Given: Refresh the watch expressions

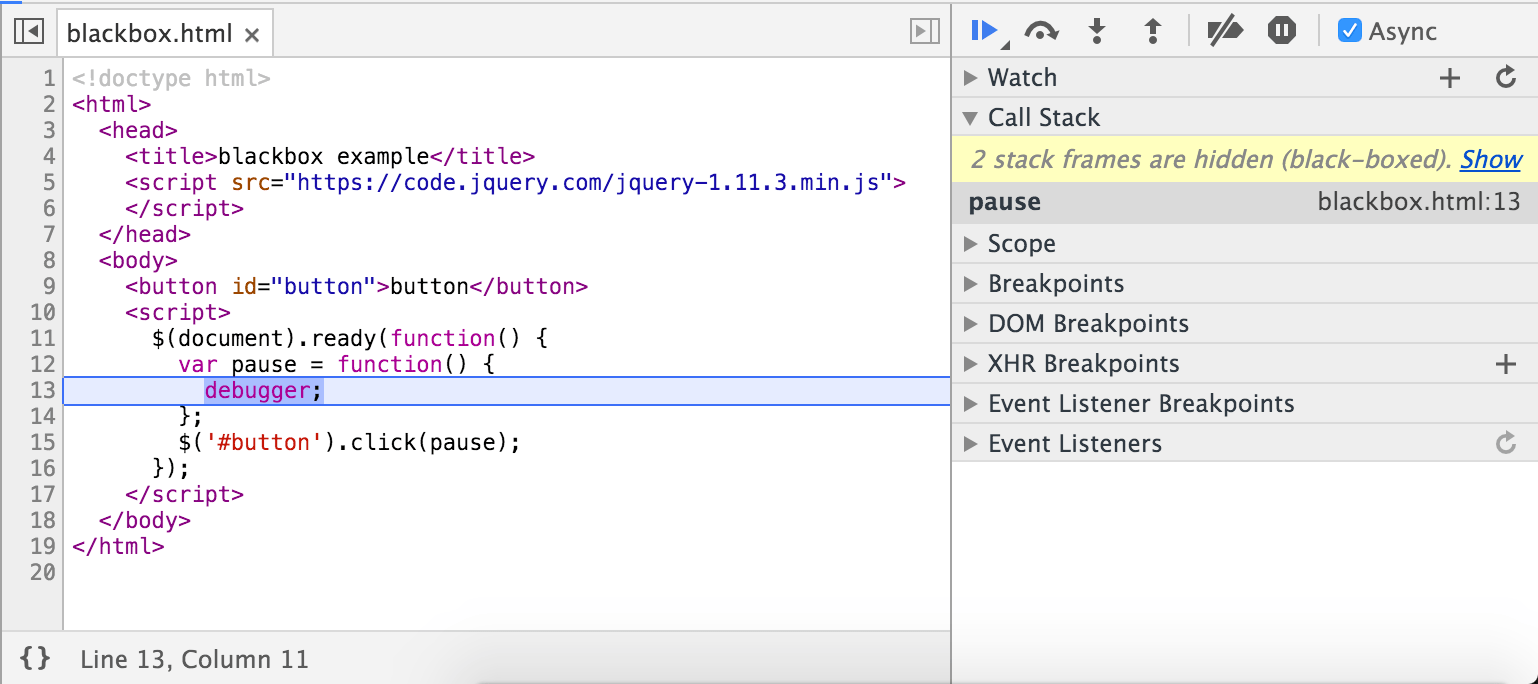Looking at the screenshot, I should tap(1506, 78).
